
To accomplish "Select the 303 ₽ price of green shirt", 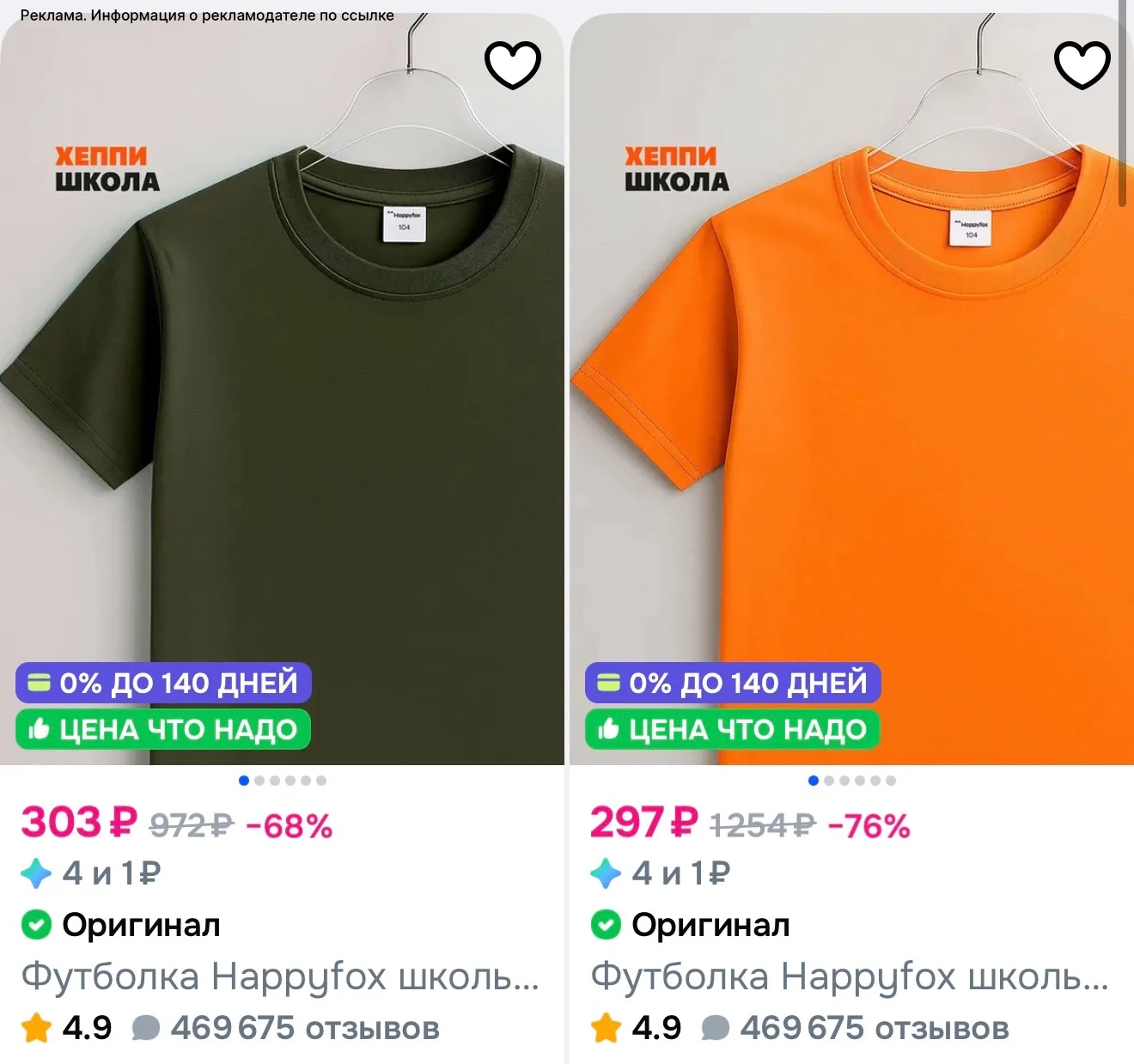I will click(x=78, y=823).
